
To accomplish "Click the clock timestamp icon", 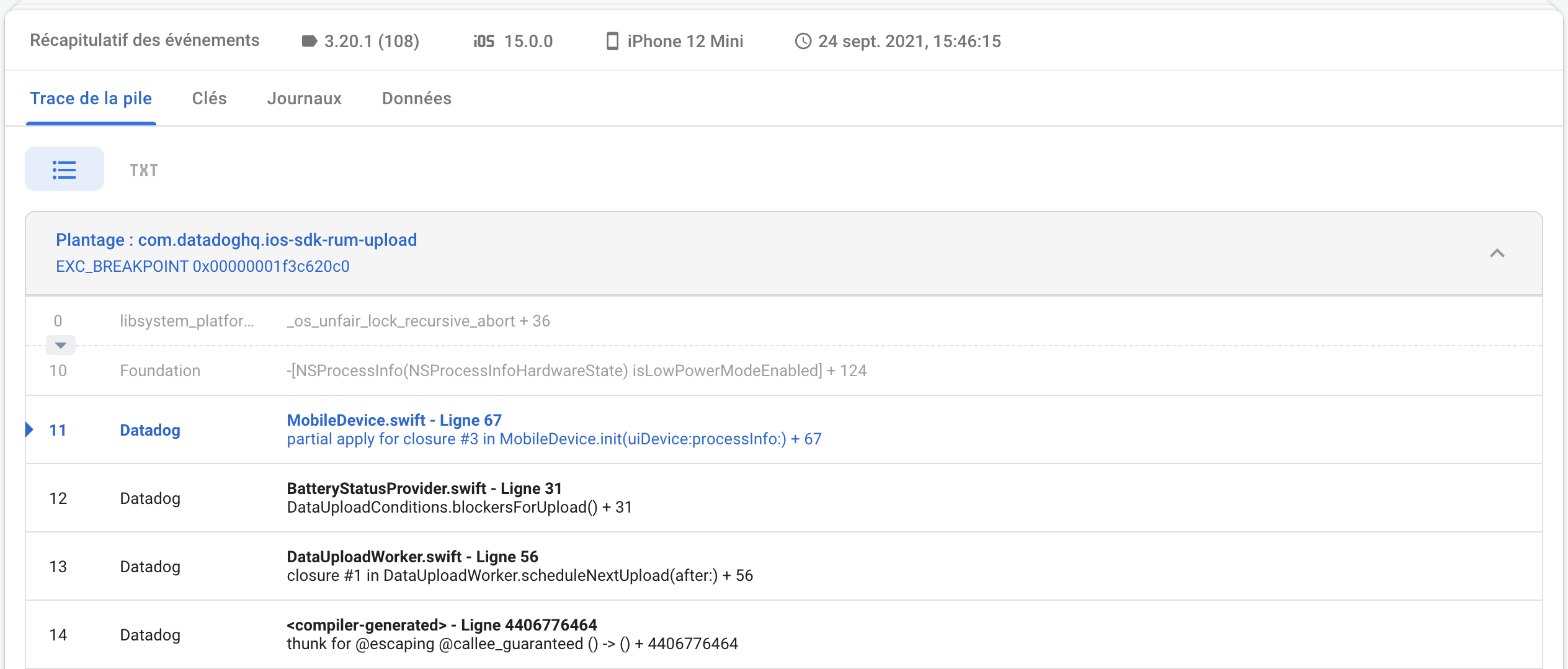I will coord(803,42).
